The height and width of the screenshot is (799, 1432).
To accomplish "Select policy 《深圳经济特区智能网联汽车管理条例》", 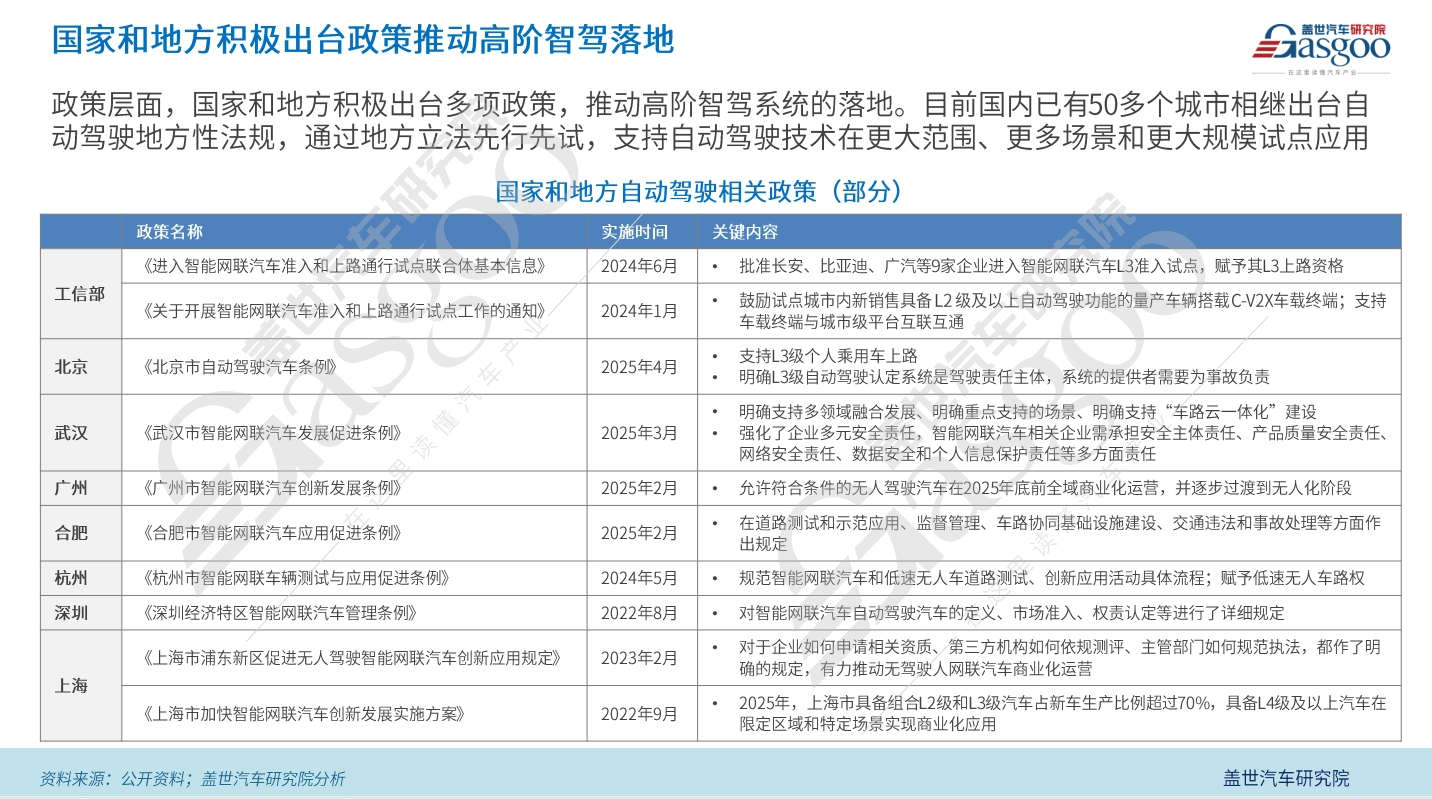I will click(281, 613).
